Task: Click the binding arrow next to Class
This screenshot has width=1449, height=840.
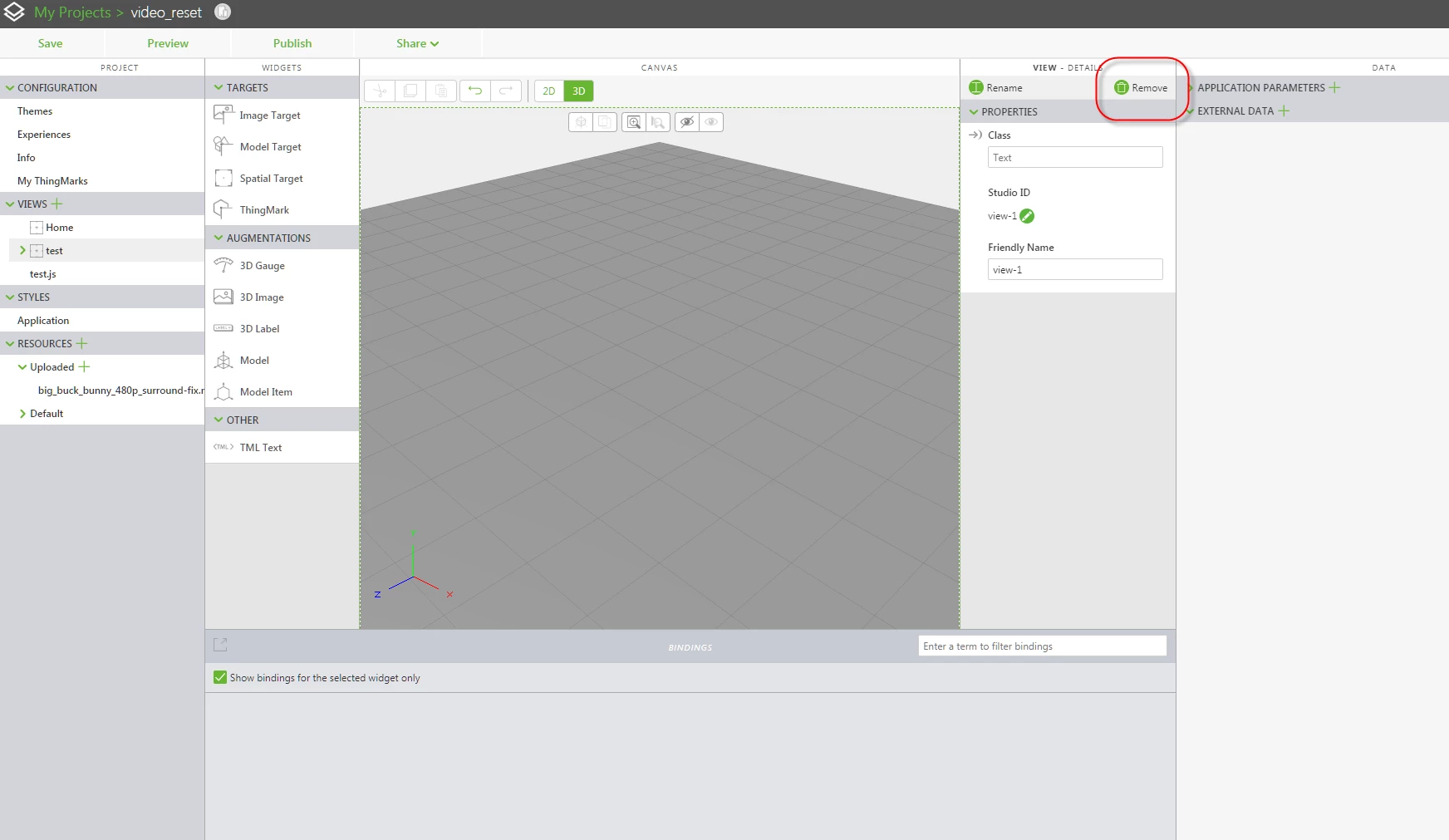Action: [975, 135]
